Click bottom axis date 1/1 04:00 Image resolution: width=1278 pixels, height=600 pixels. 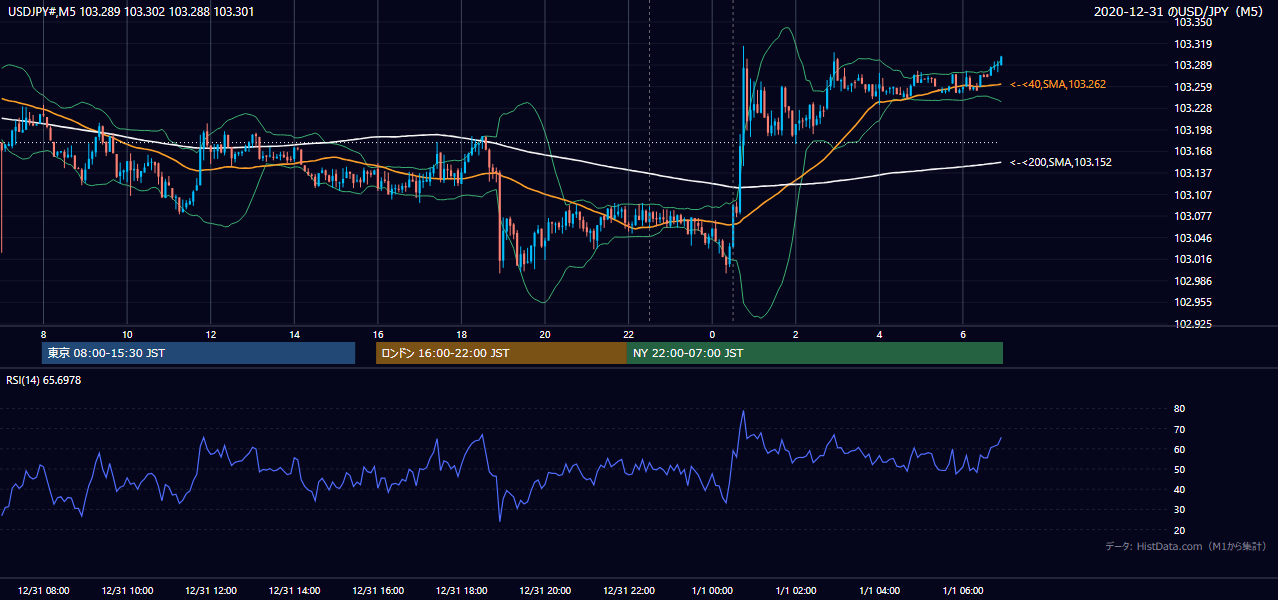point(879,591)
